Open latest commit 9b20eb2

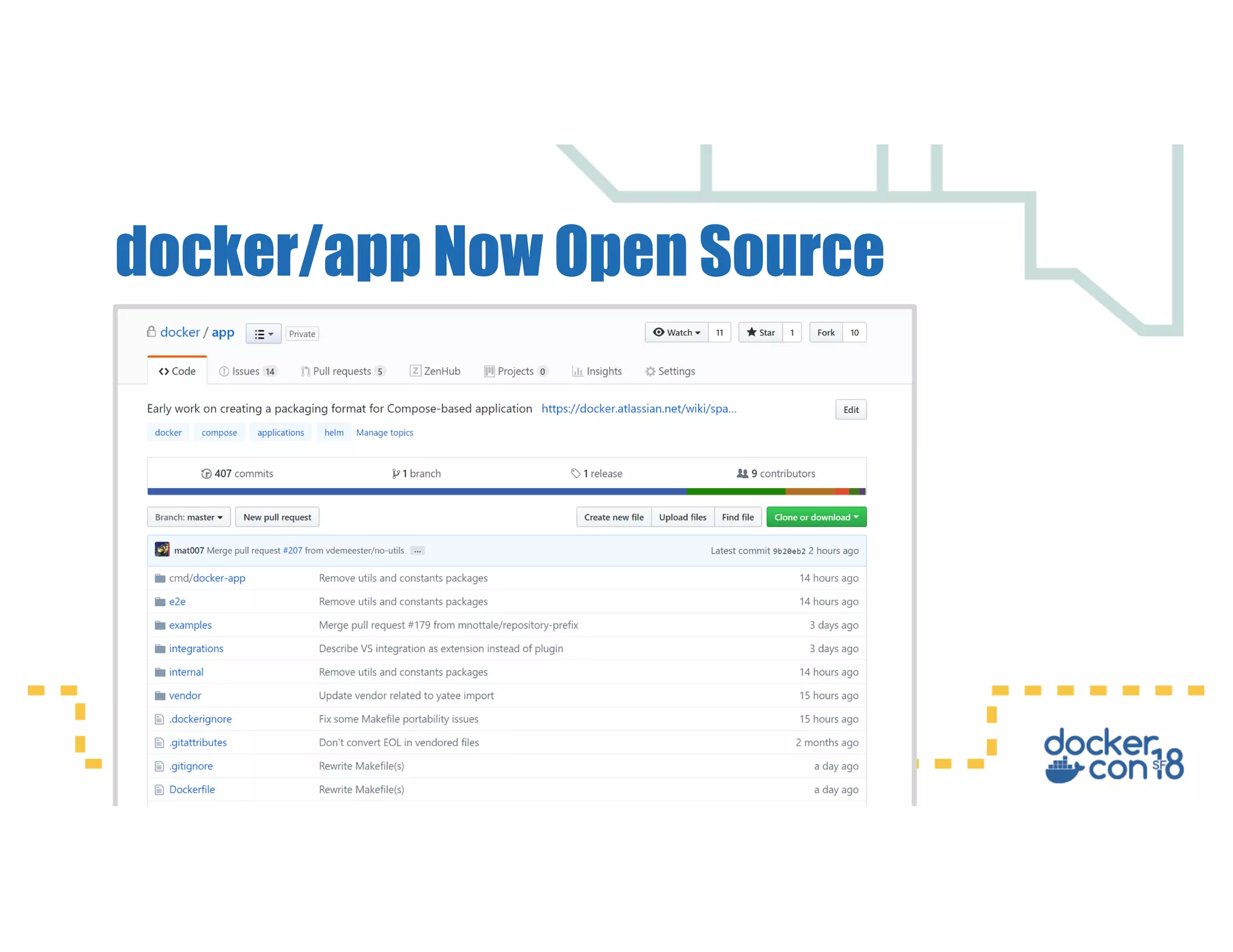tap(789, 551)
